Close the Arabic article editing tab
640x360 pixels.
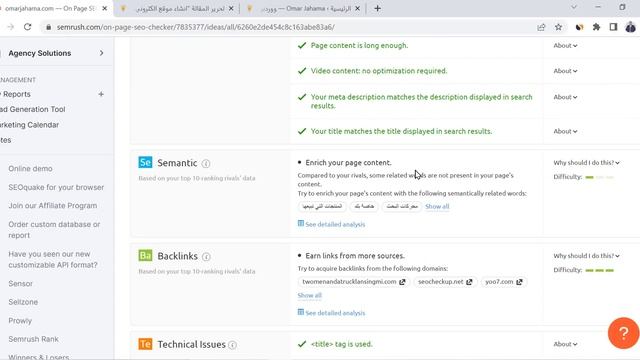pyautogui.click(x=231, y=8)
